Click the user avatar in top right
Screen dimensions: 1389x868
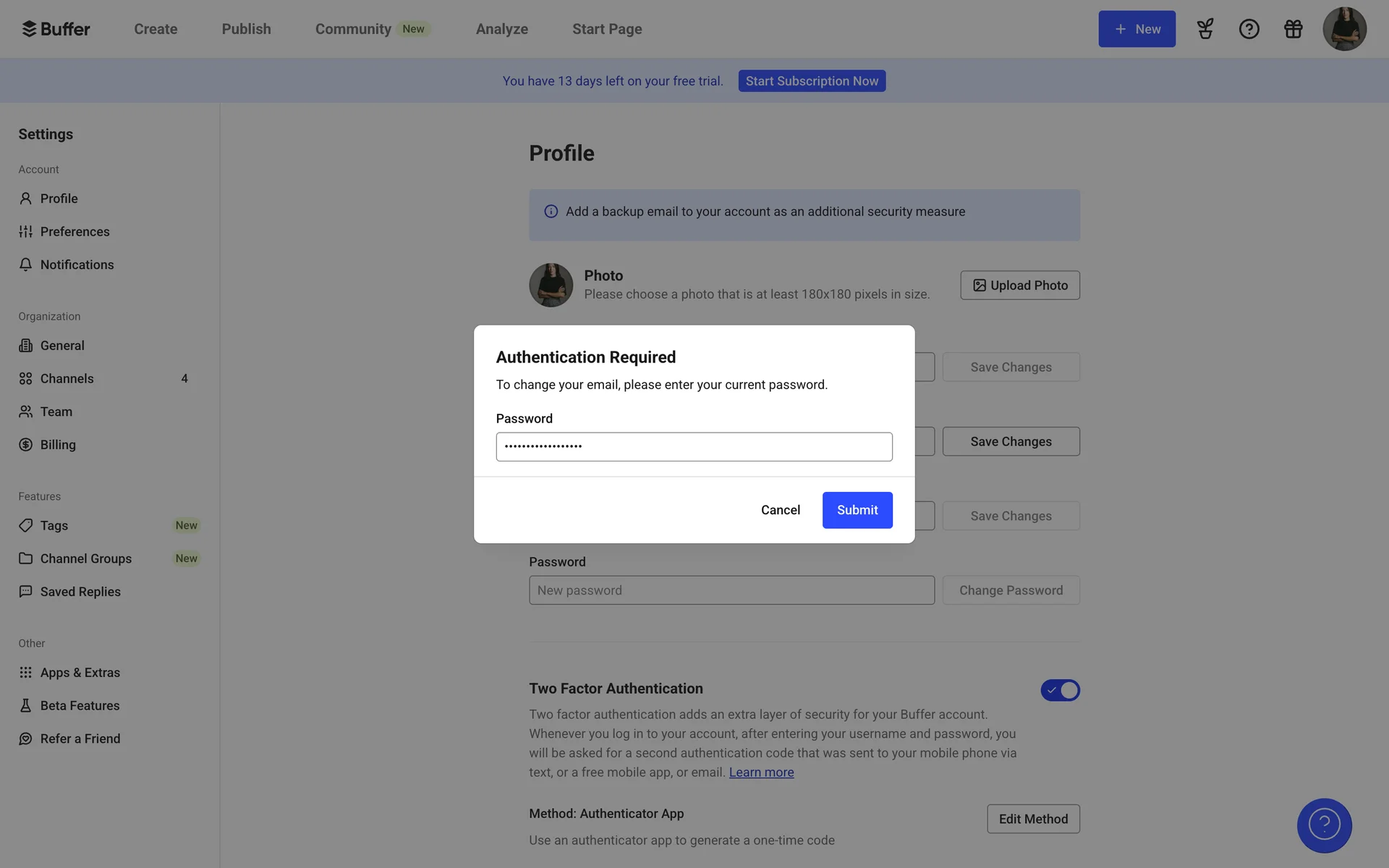point(1344,29)
